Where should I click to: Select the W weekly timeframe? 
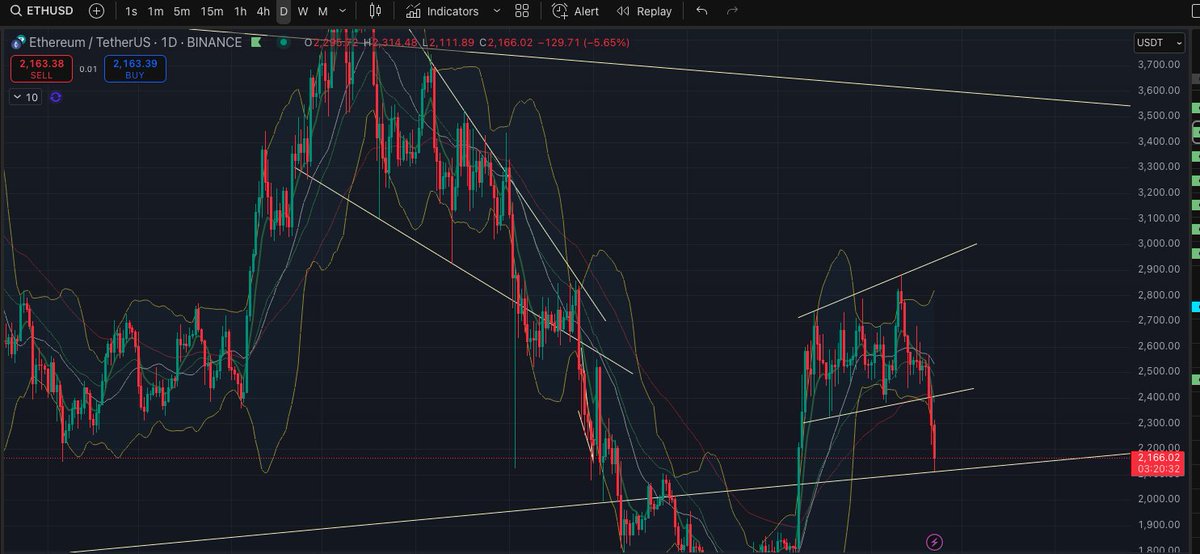click(303, 11)
